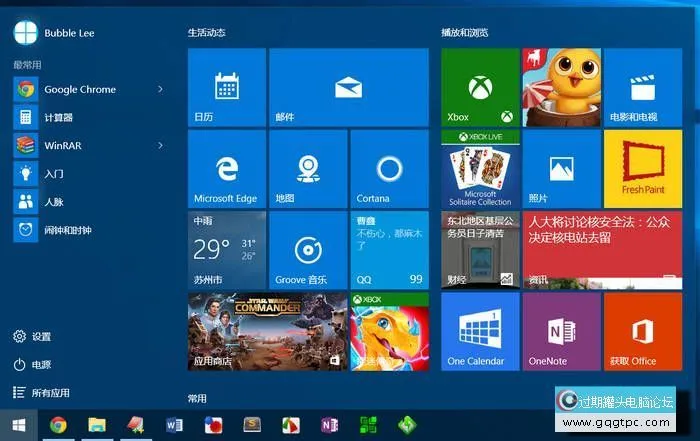Open the Microsoft Solitaire Collection tile
This screenshot has height=441, width=700.
click(479, 168)
